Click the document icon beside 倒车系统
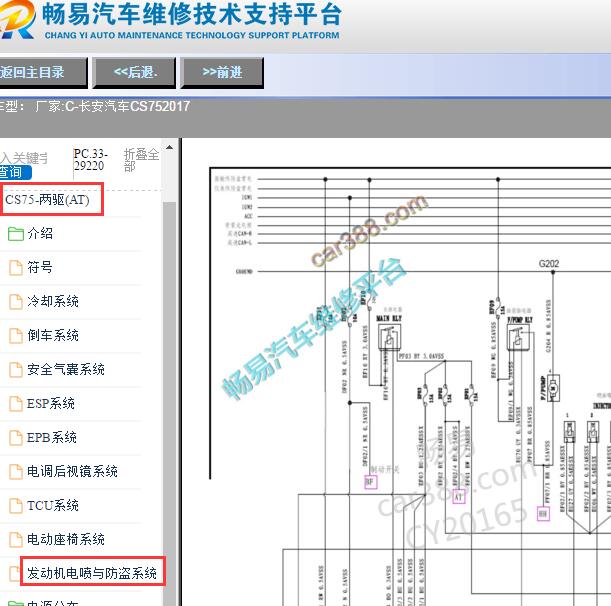 16,336
